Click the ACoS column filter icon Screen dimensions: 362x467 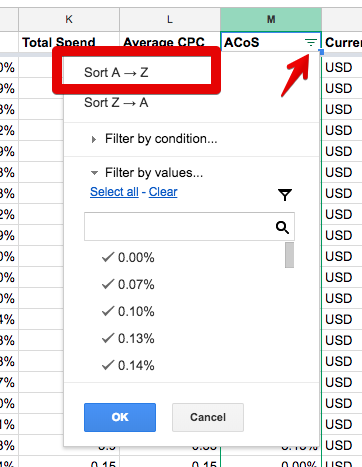pos(310,43)
